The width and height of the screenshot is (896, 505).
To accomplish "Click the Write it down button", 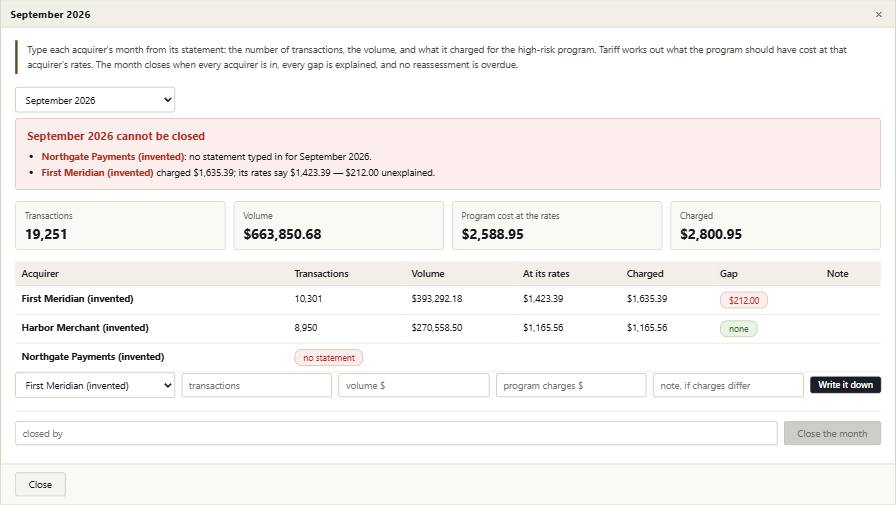I will 845,384.
